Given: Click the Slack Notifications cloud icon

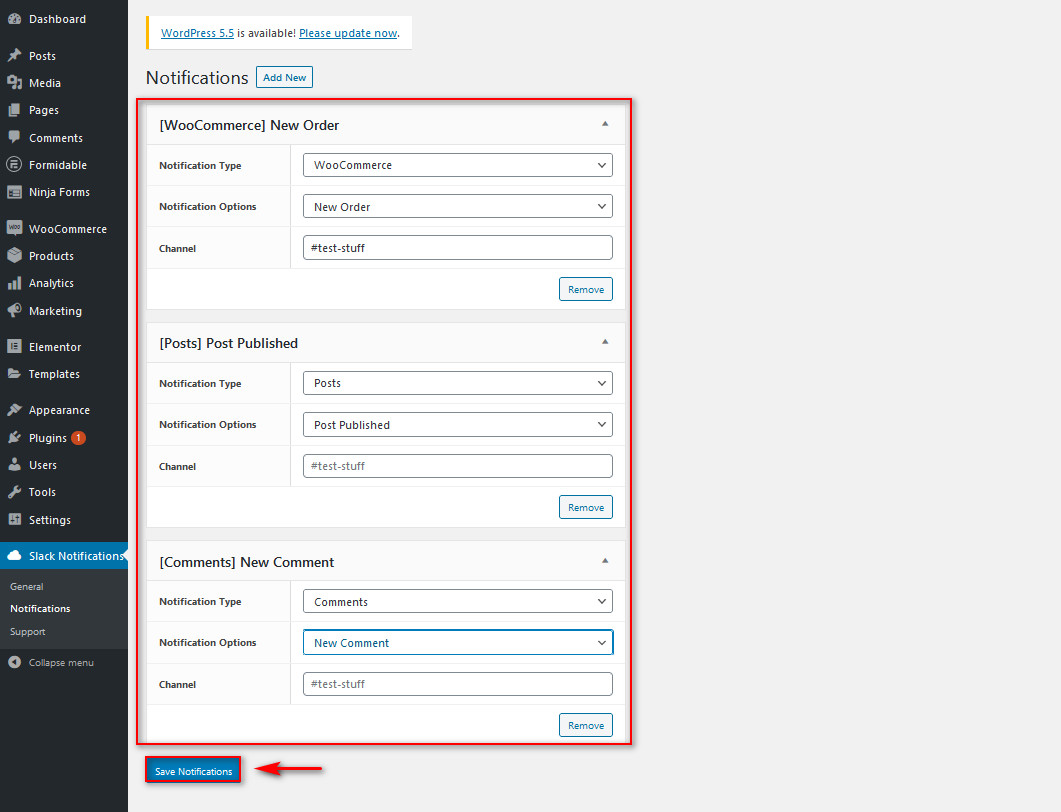Looking at the screenshot, I should (x=14, y=556).
